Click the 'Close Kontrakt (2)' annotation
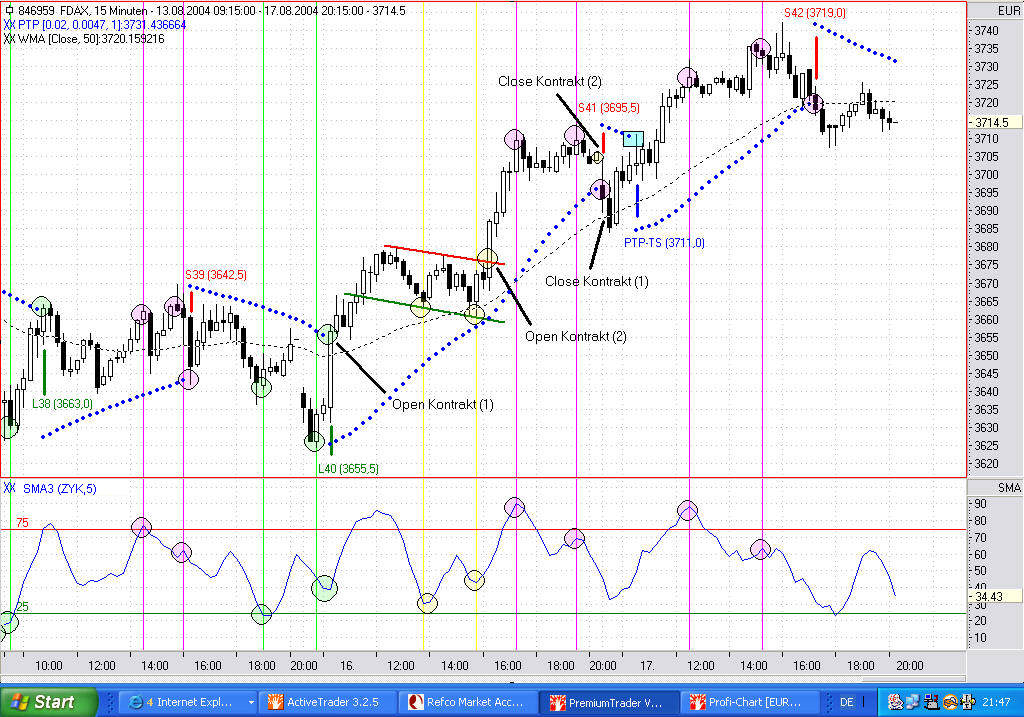The image size is (1024, 717). tap(549, 82)
